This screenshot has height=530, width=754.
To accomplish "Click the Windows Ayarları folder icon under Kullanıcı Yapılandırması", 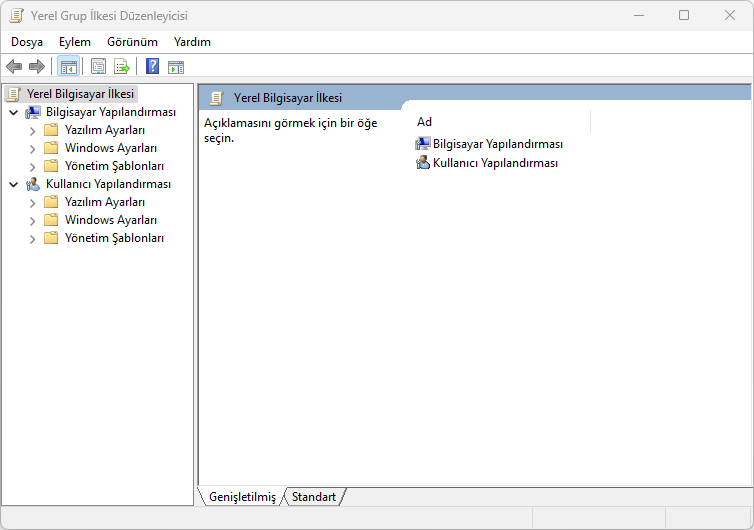I will pos(51,220).
